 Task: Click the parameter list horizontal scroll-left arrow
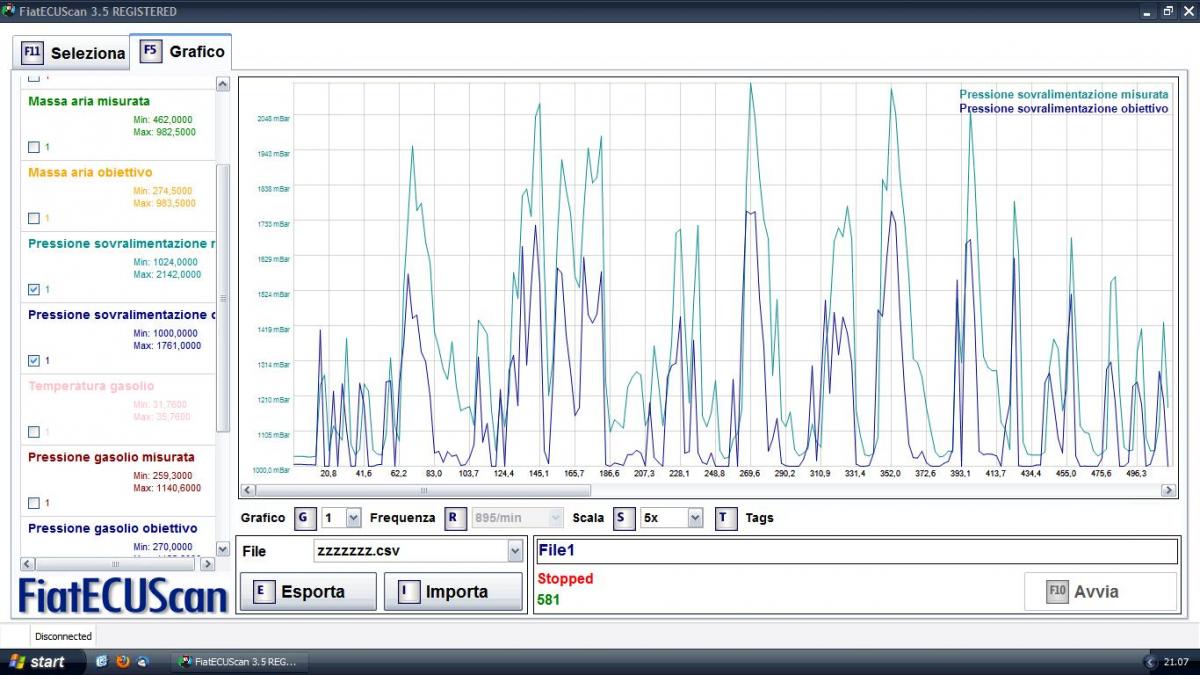[27, 564]
